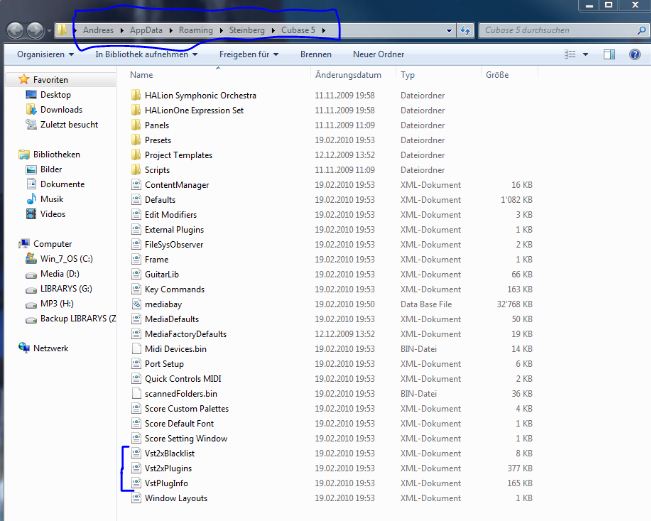
Task: Click the magnifier icon in the search box
Action: [x=641, y=30]
